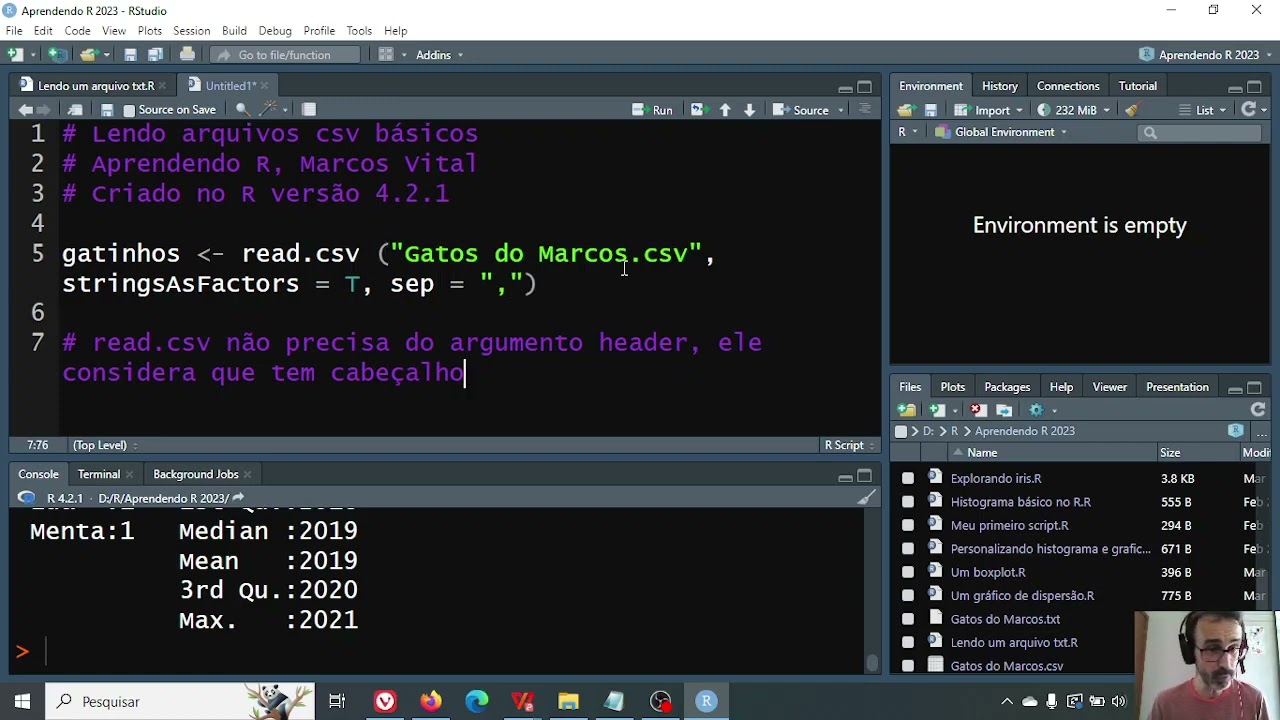This screenshot has height=720, width=1280.
Task: Show document outline icon in editor
Action: coord(865,110)
